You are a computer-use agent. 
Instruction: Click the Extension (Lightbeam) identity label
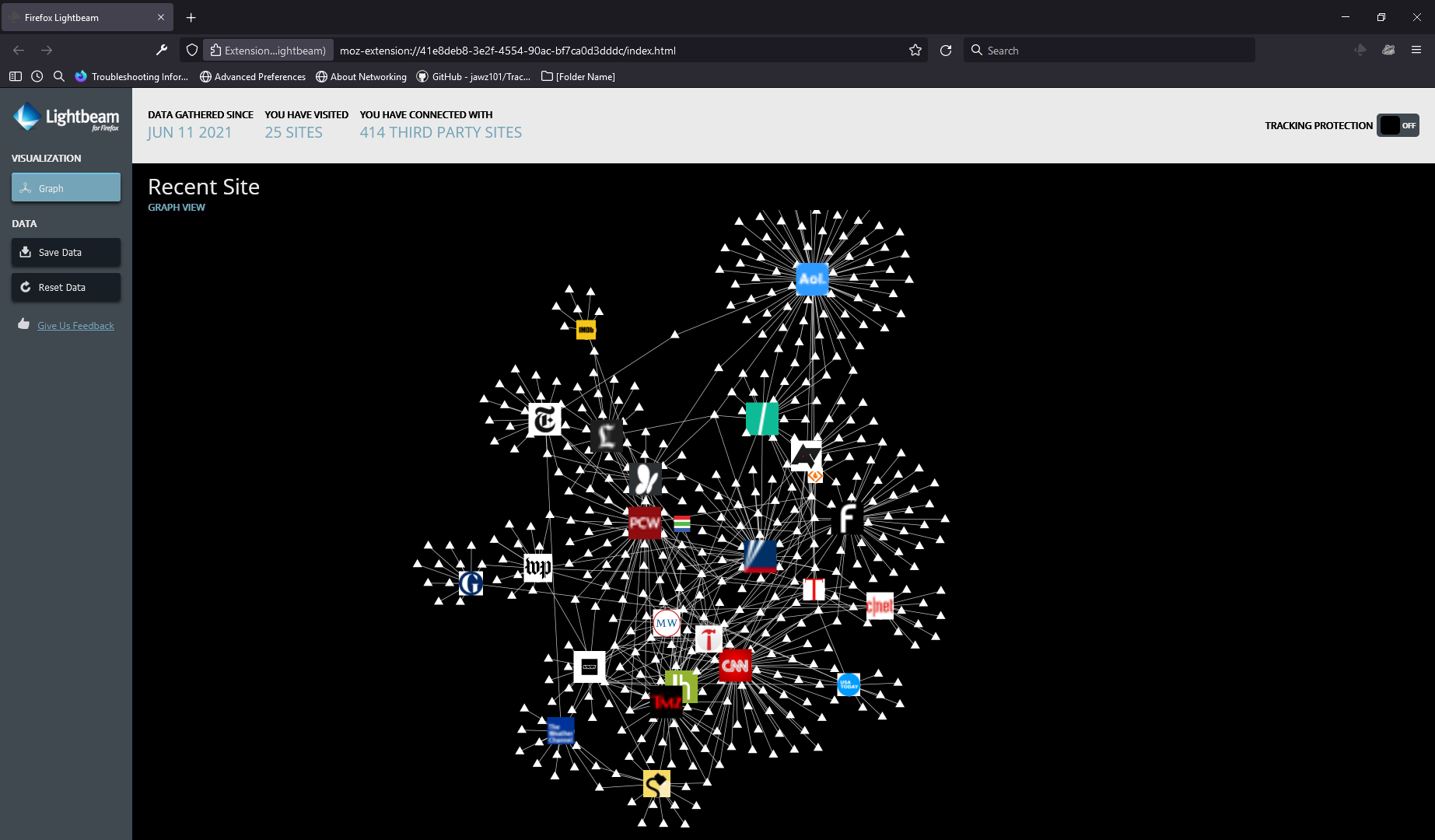[268, 51]
